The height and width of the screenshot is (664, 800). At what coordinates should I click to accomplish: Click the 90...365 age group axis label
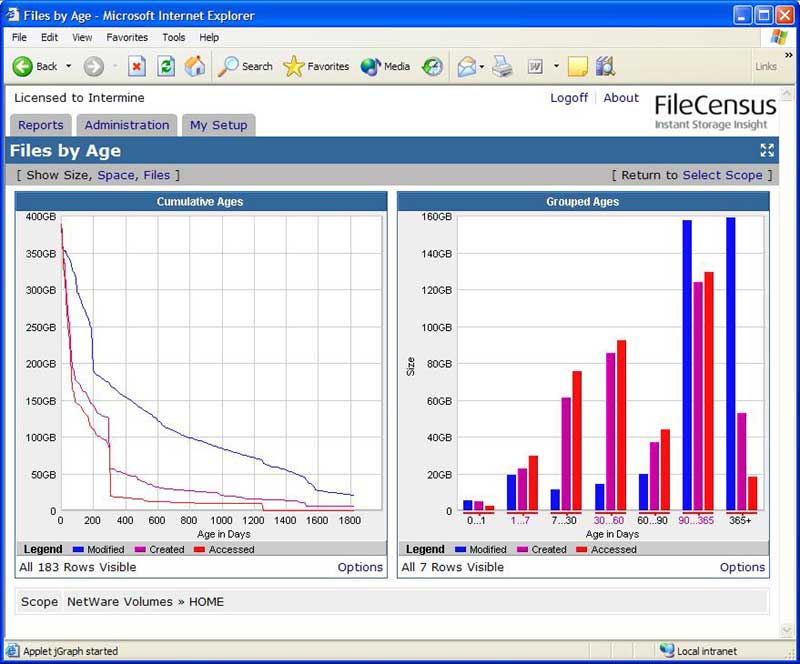[696, 520]
